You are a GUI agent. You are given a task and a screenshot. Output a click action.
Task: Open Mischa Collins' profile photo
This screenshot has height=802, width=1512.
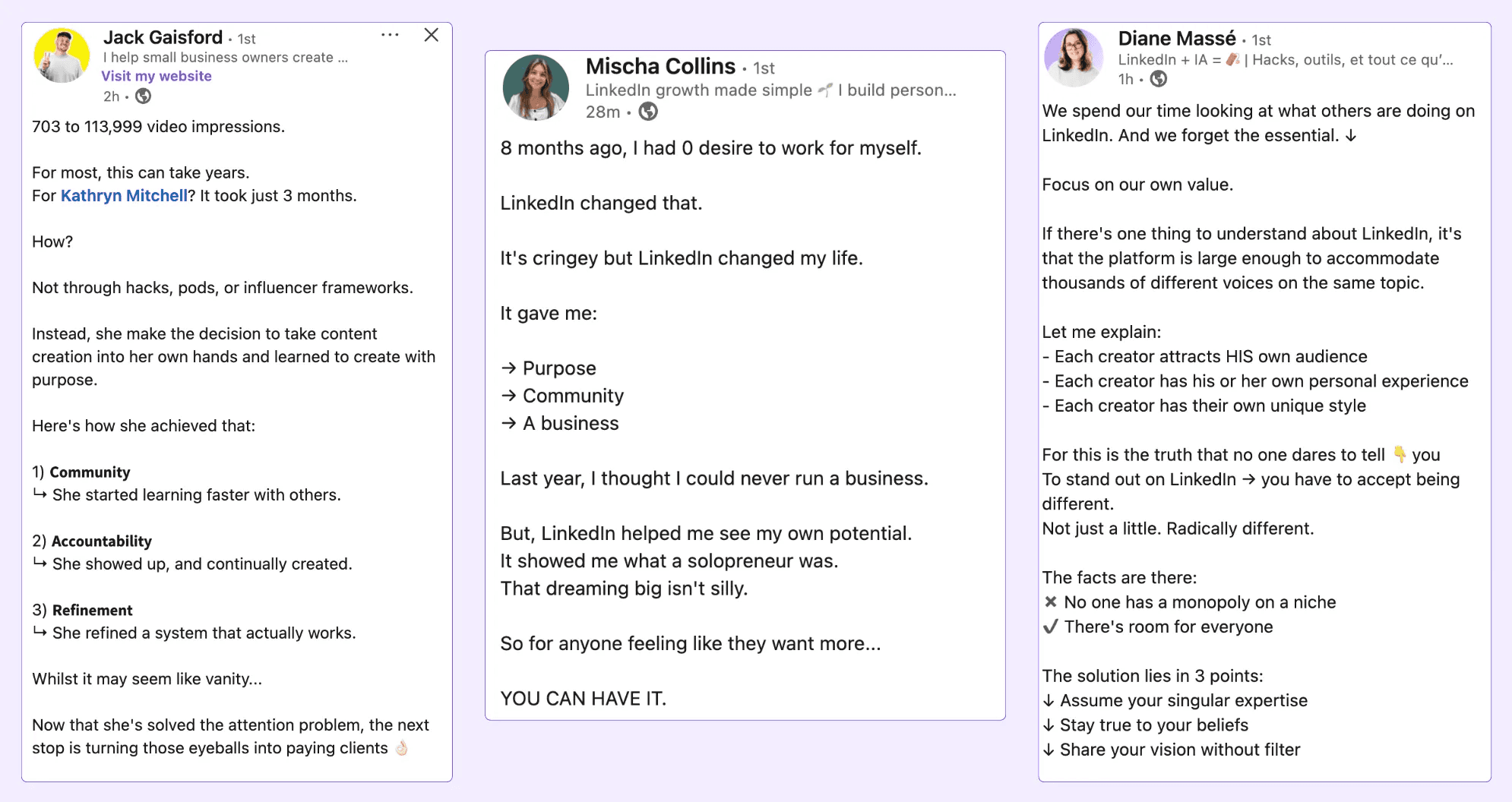[x=536, y=88]
